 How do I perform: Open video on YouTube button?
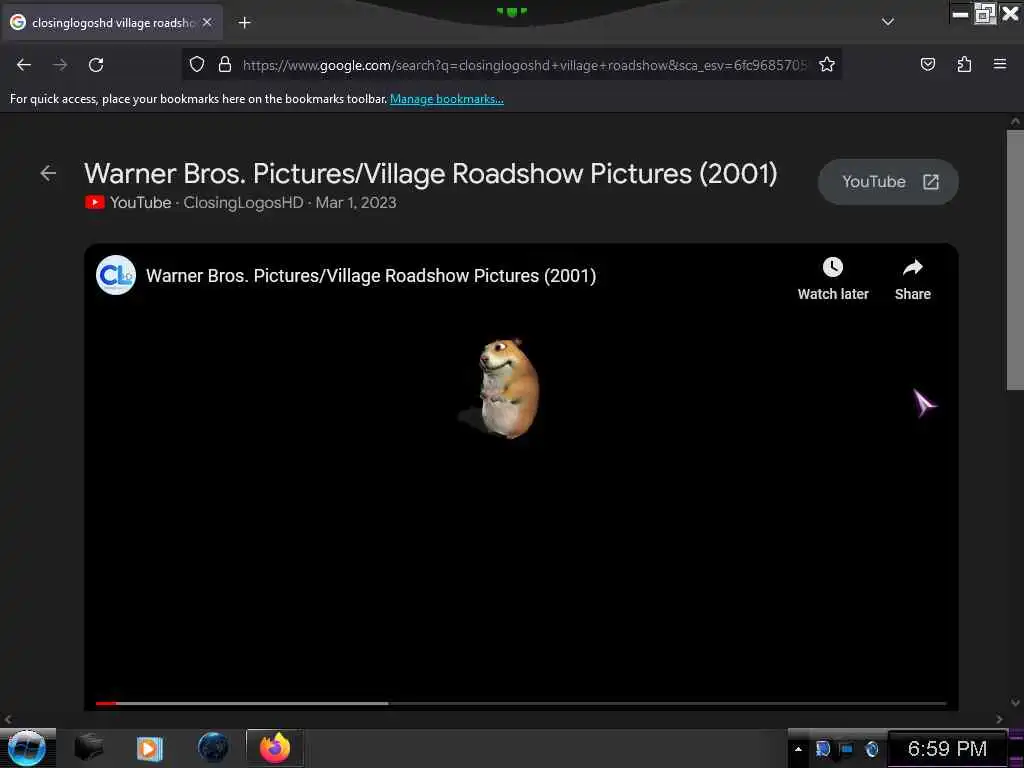tap(888, 182)
